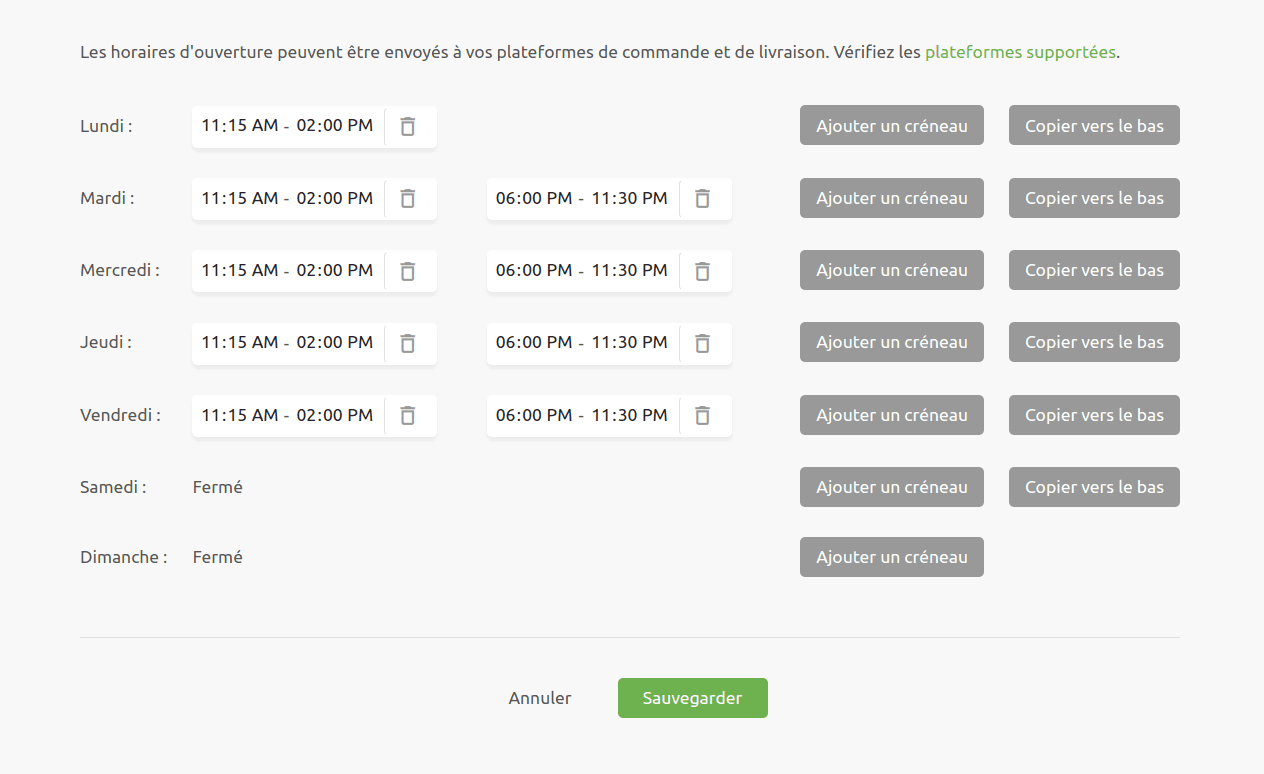The image size is (1264, 774).
Task: Delete Tuesday's 06:00 PM evening slot
Action: click(x=703, y=198)
